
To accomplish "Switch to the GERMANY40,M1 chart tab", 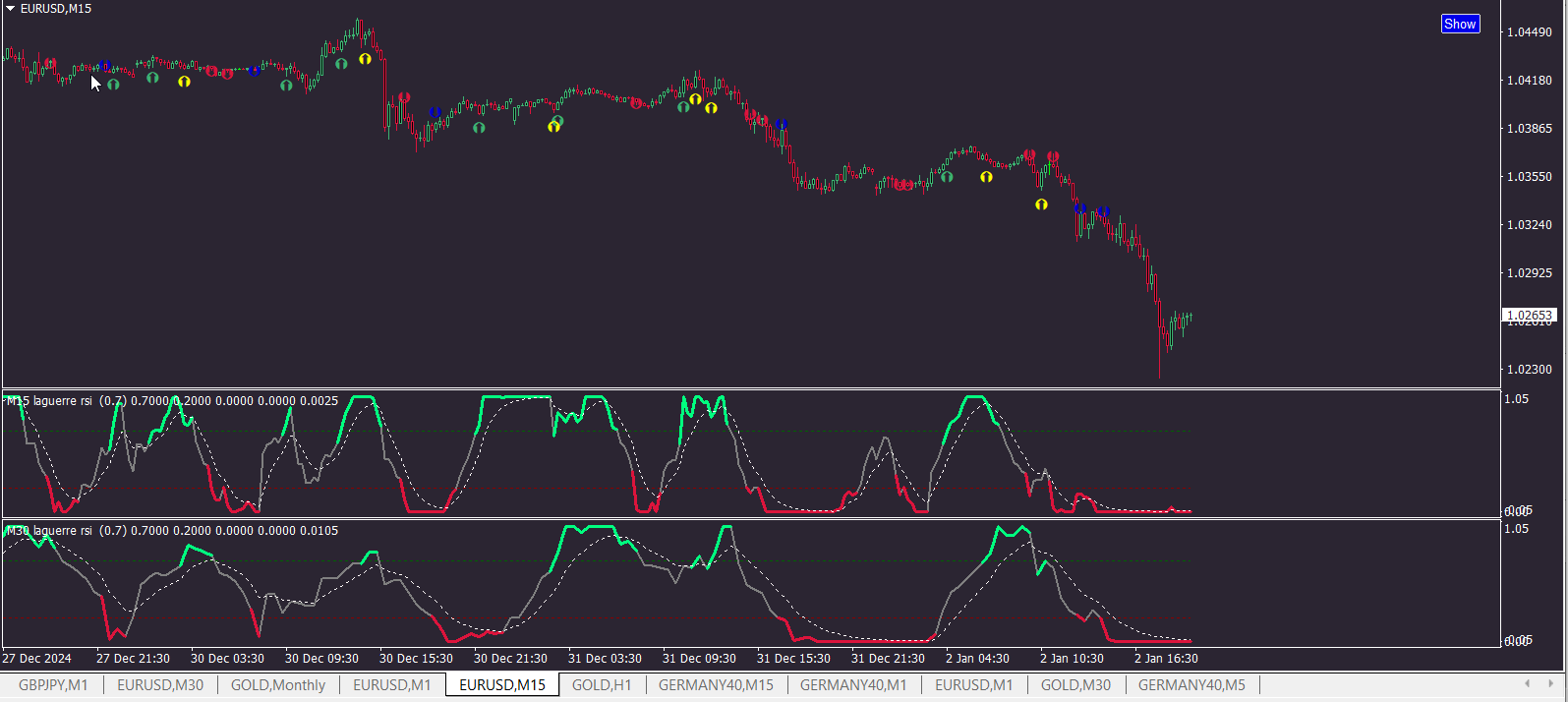I will [x=853, y=684].
